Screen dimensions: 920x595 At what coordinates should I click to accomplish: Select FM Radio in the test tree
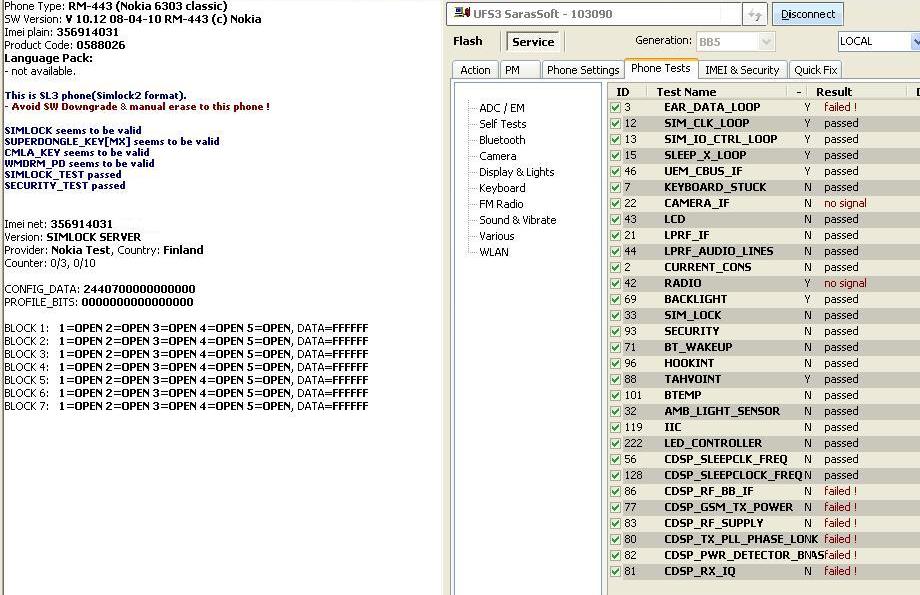501,204
